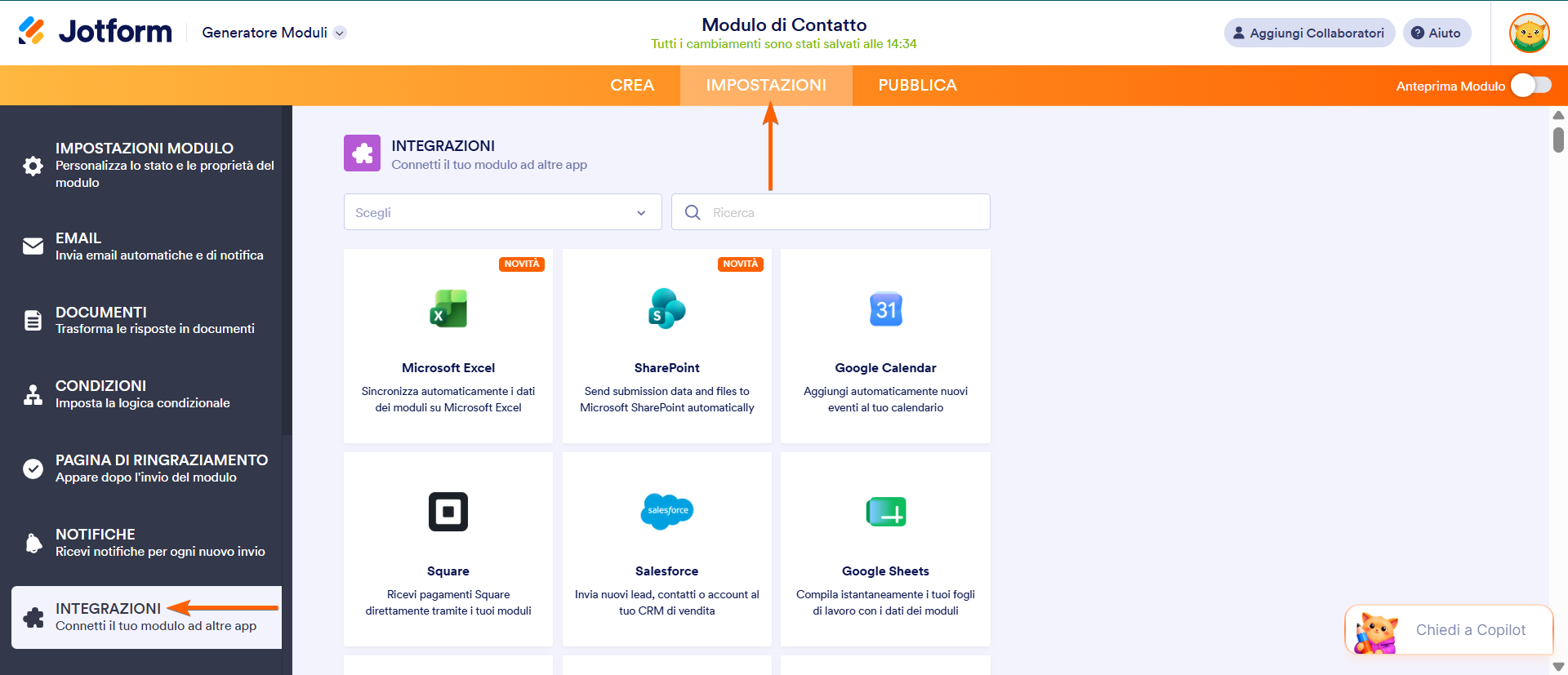1568x675 pixels.
Task: Open the Scegli category dropdown
Action: (x=502, y=212)
